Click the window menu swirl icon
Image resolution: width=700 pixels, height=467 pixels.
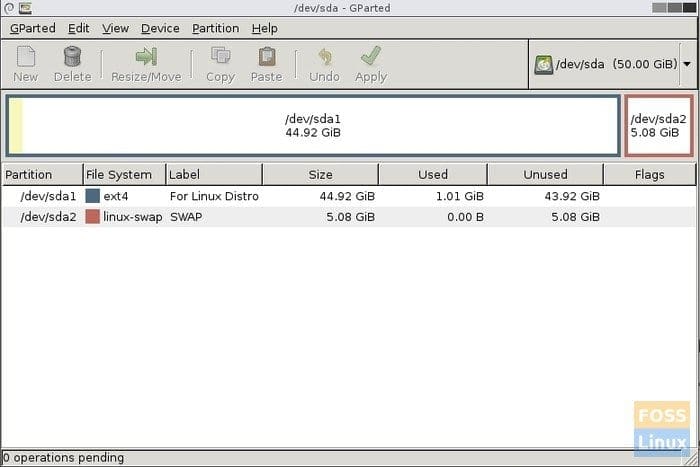point(8,8)
